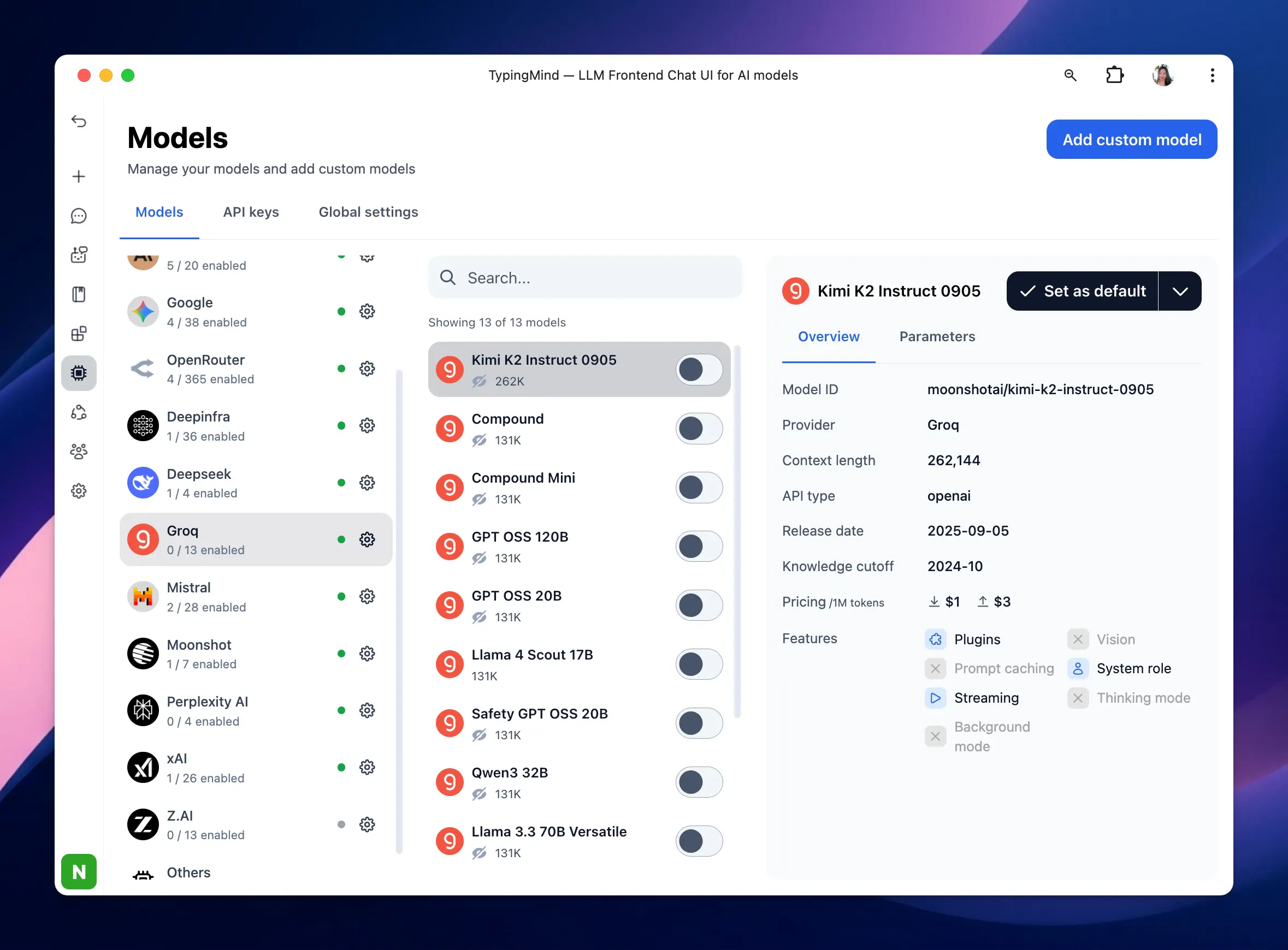Select the Parameters tab
Screen dimensions: 1288x950
click(937, 336)
